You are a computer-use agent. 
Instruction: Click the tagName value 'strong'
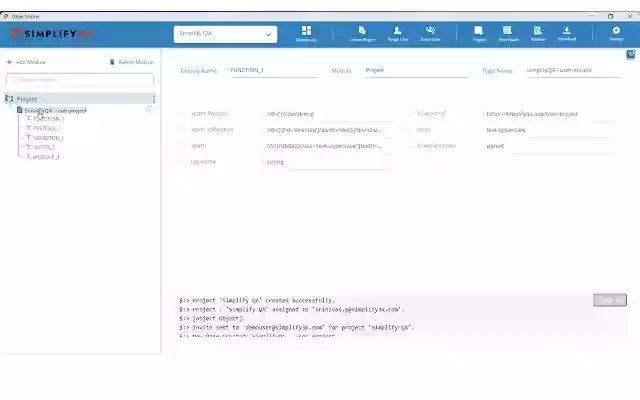click(329, 162)
